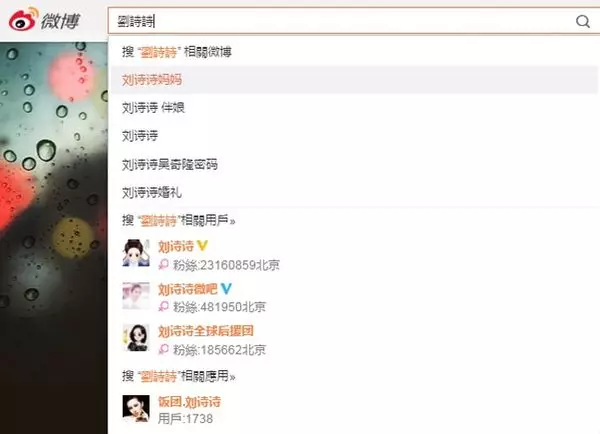Open 饭团.刘诗诗 app avatar thumbnail
This screenshot has height=434, width=600.
[x=136, y=408]
